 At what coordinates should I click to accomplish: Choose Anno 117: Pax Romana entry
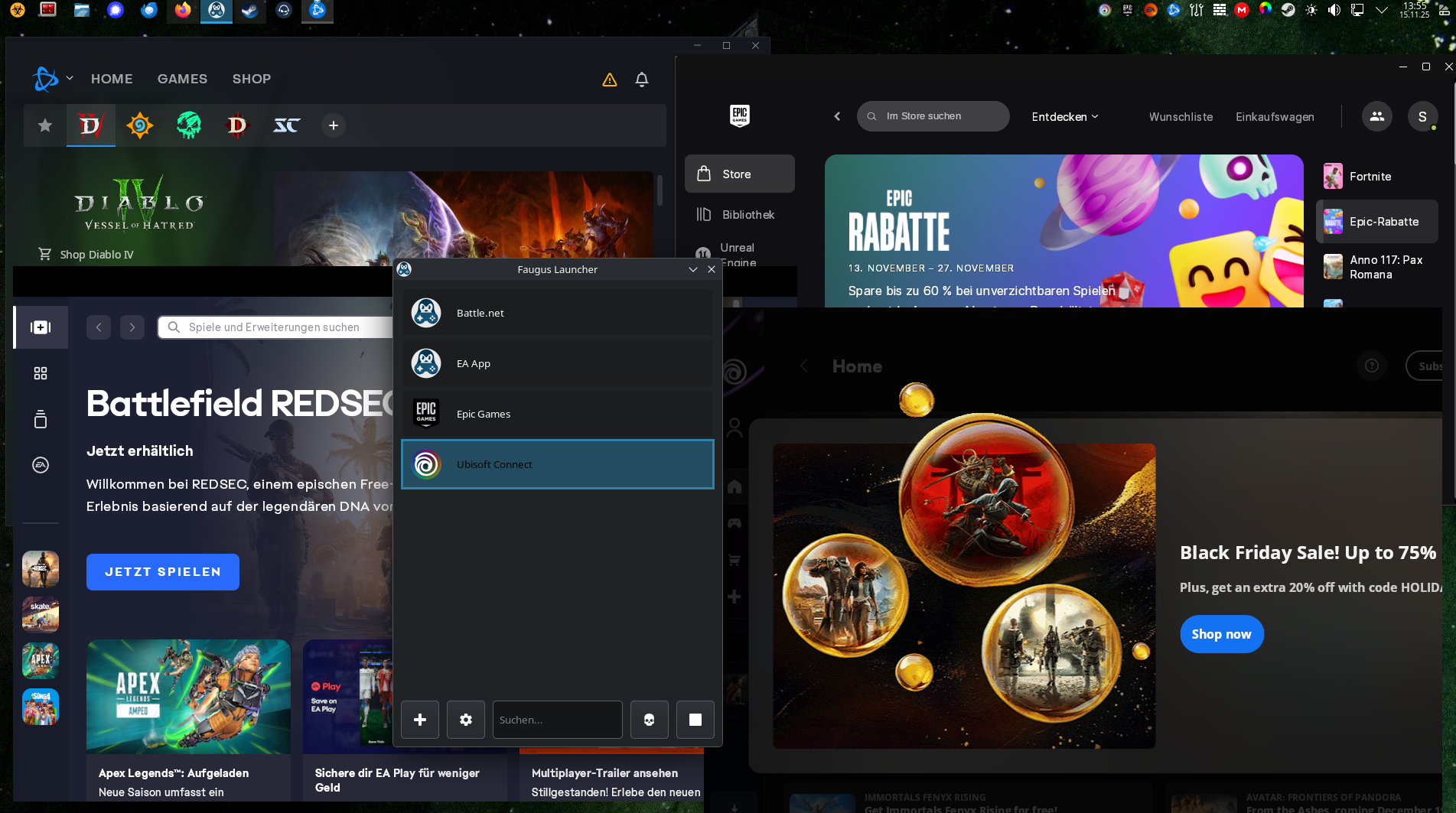coord(1377,267)
